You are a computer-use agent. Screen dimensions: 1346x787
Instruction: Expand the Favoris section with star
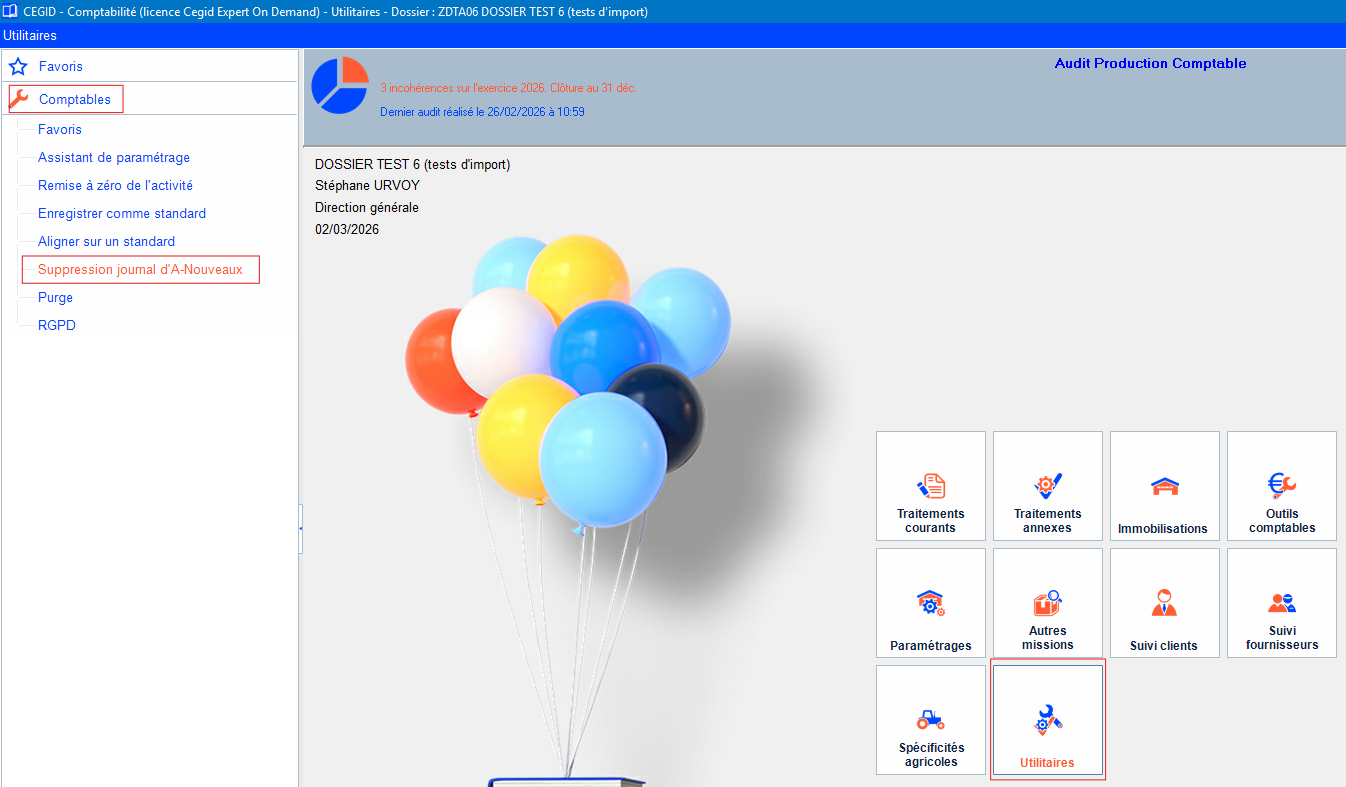pos(60,66)
